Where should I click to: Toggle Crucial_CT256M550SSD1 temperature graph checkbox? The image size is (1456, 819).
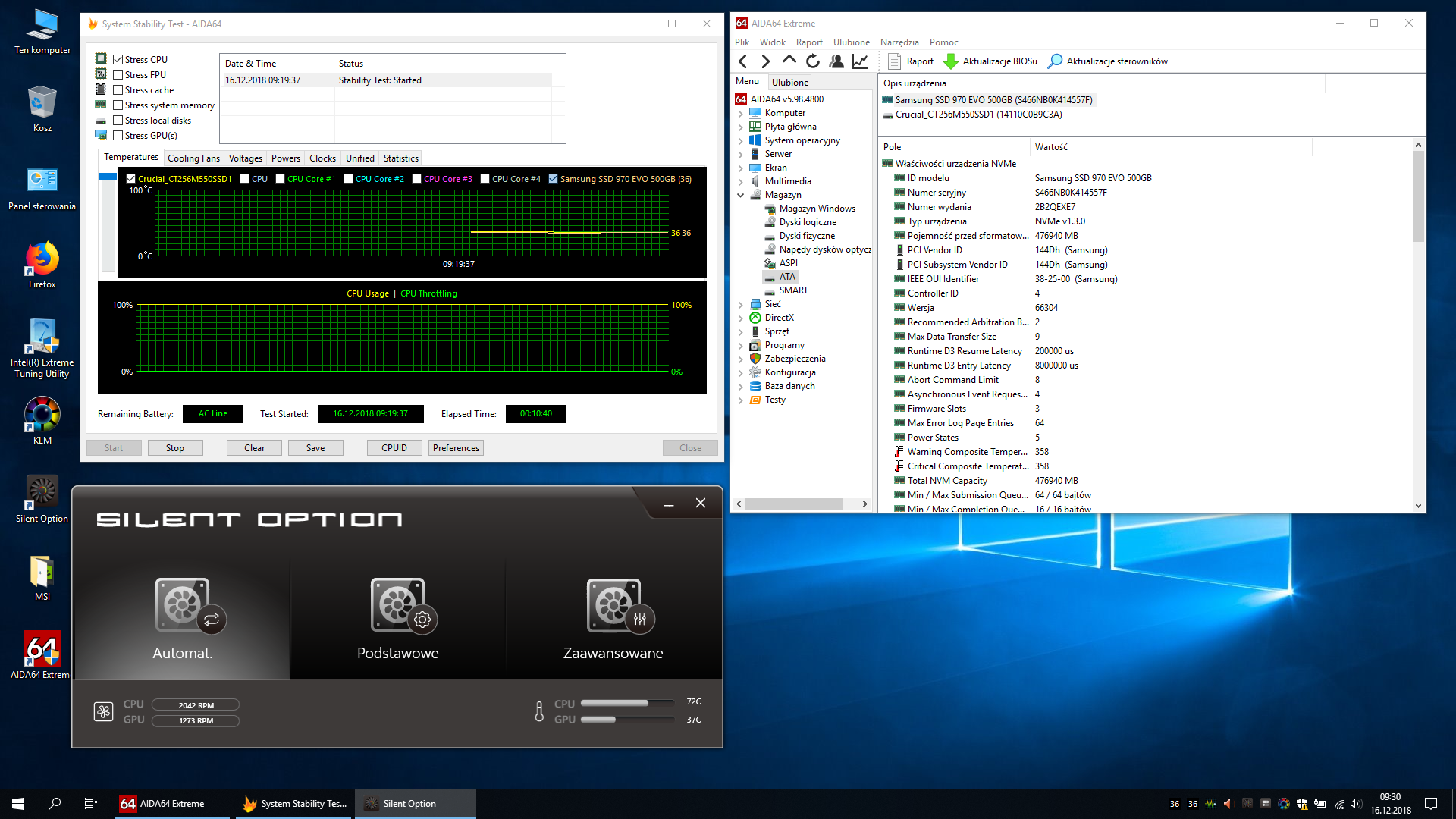point(131,179)
